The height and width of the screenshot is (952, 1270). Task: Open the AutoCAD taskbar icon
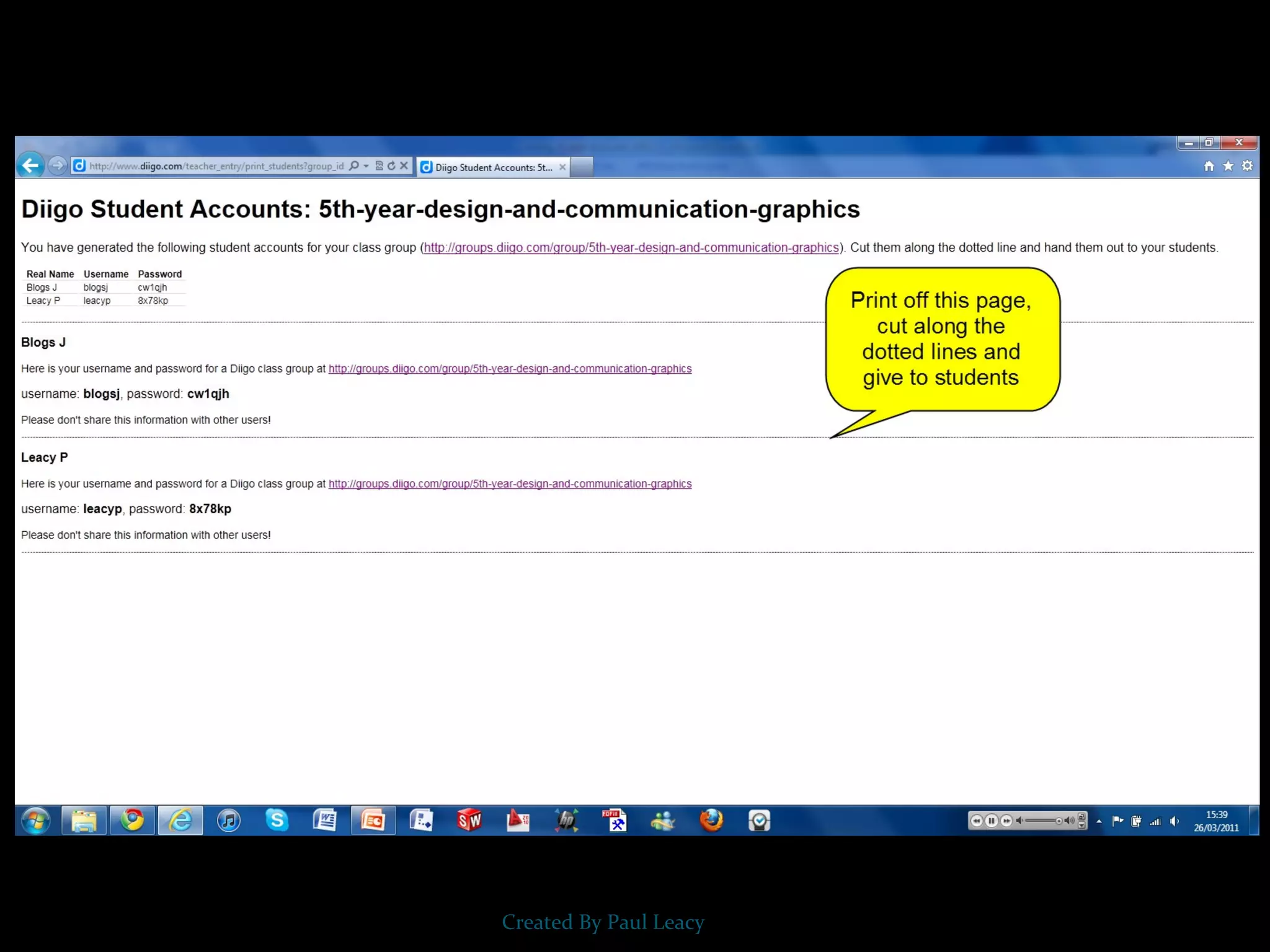click(518, 821)
